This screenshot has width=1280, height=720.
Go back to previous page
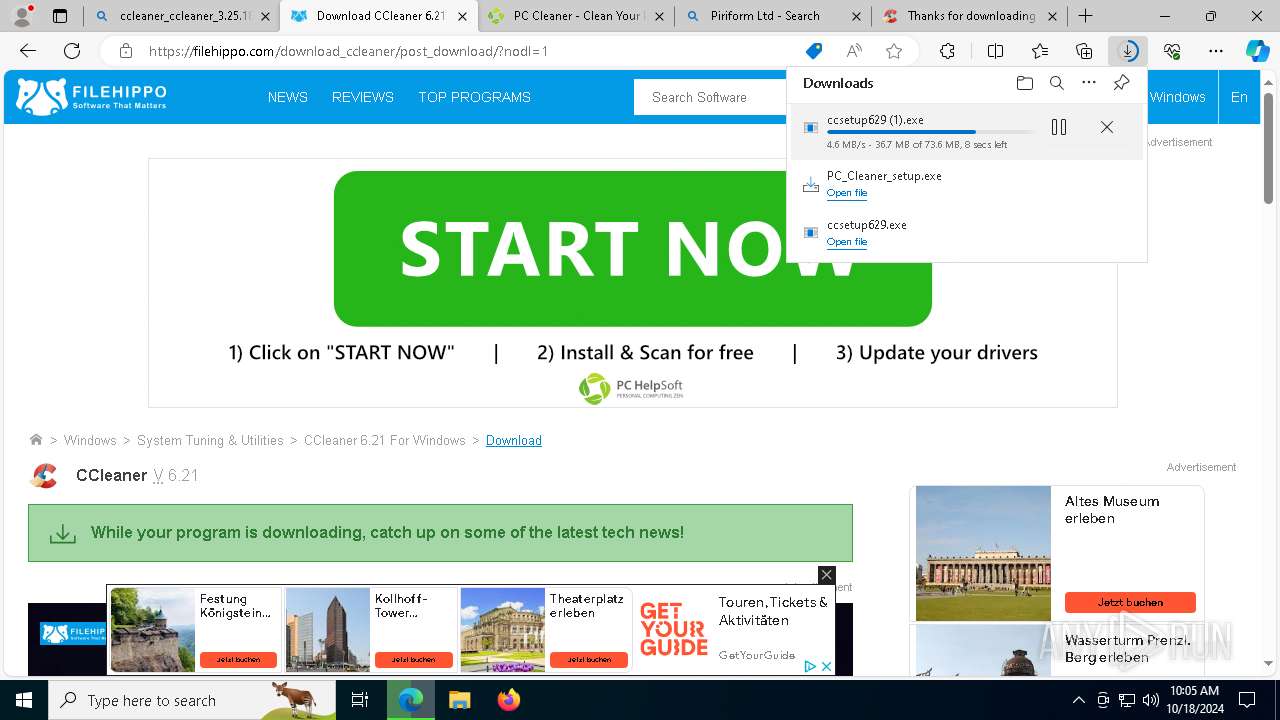point(28,51)
